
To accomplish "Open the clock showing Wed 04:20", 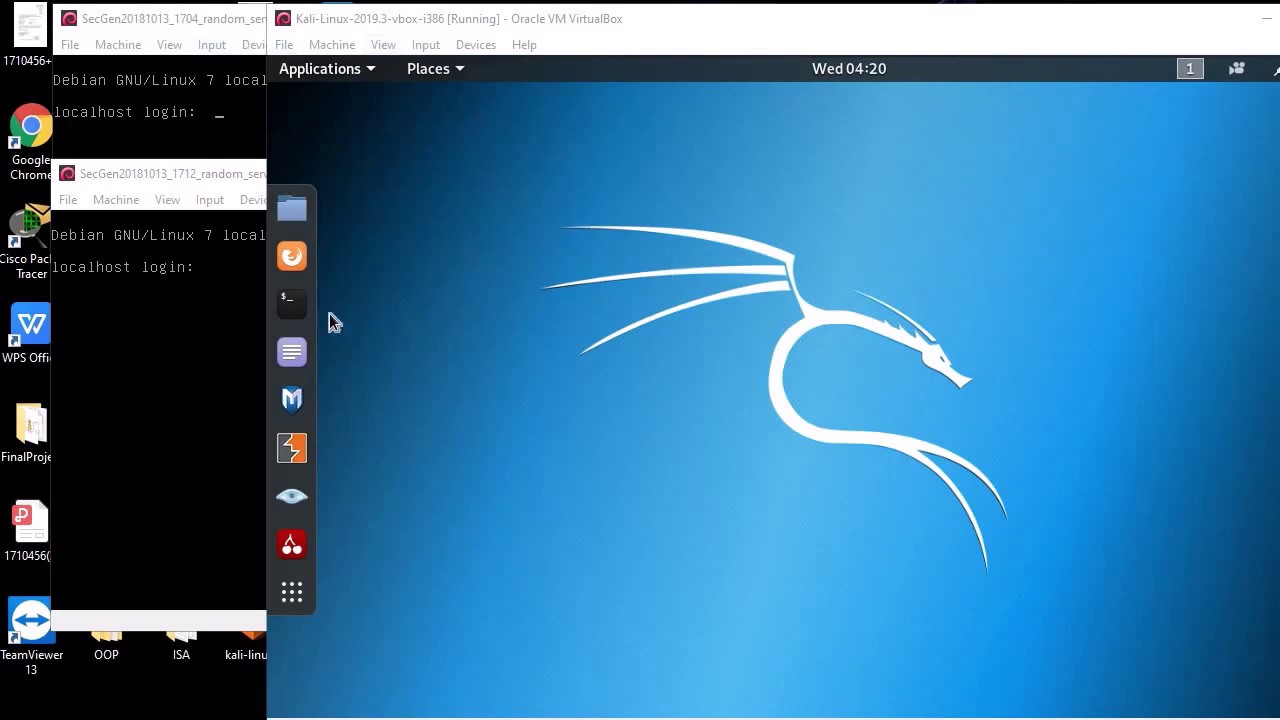I will (x=849, y=68).
